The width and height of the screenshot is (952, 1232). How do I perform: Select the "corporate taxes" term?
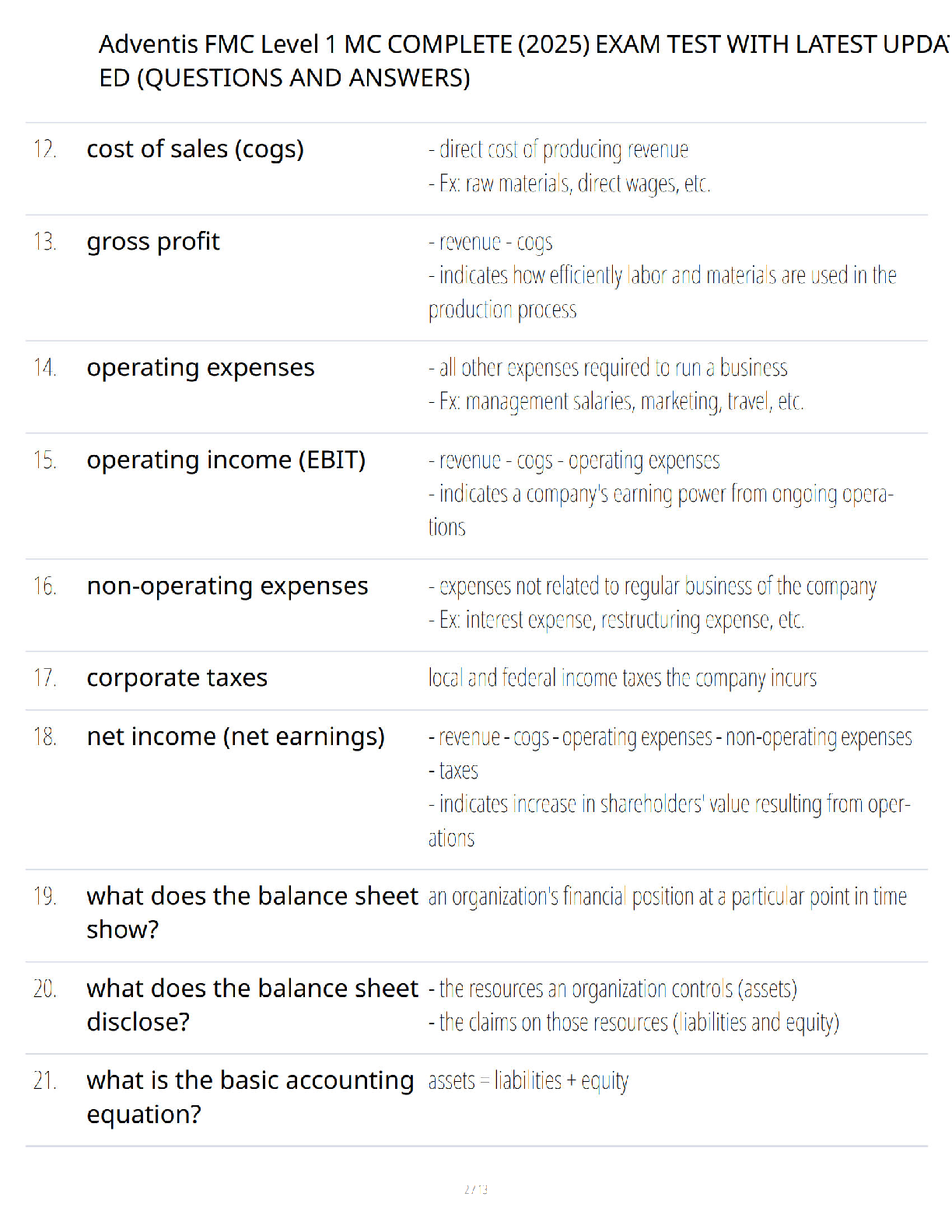tap(177, 677)
